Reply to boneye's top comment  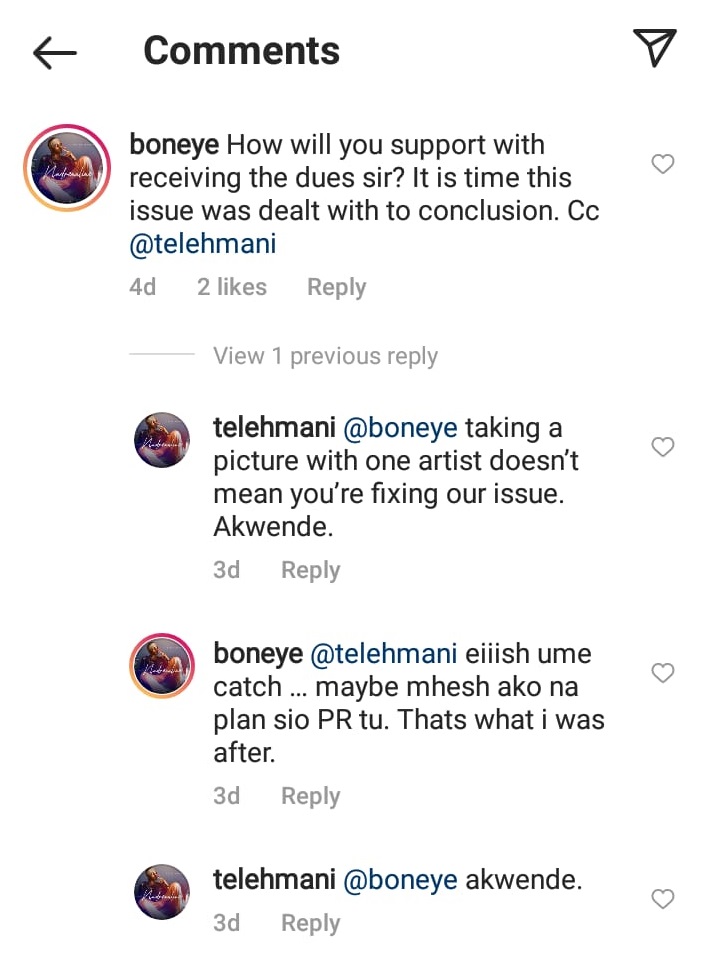[336, 288]
